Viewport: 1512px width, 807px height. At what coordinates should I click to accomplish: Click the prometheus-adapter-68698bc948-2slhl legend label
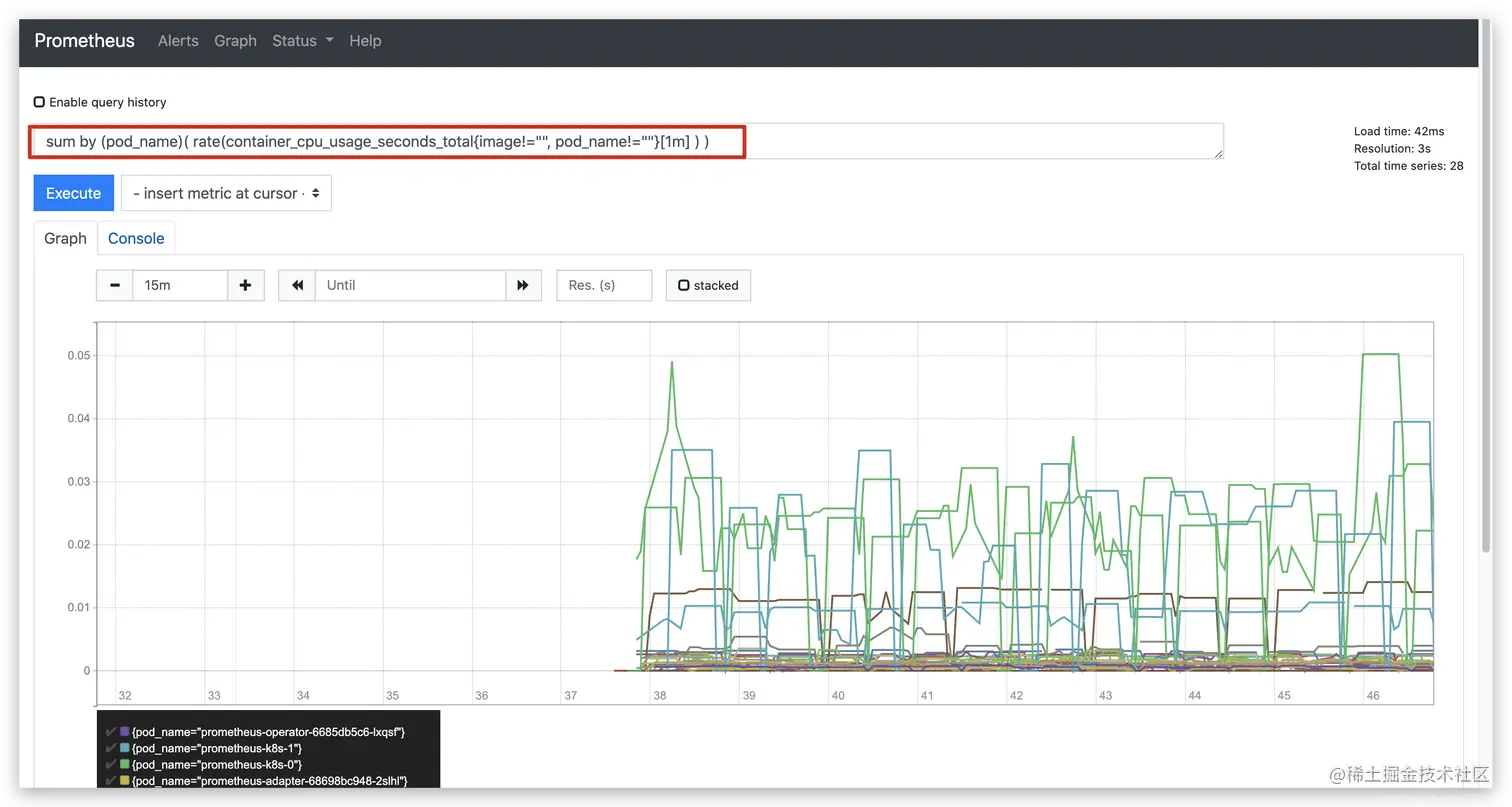[x=269, y=780]
